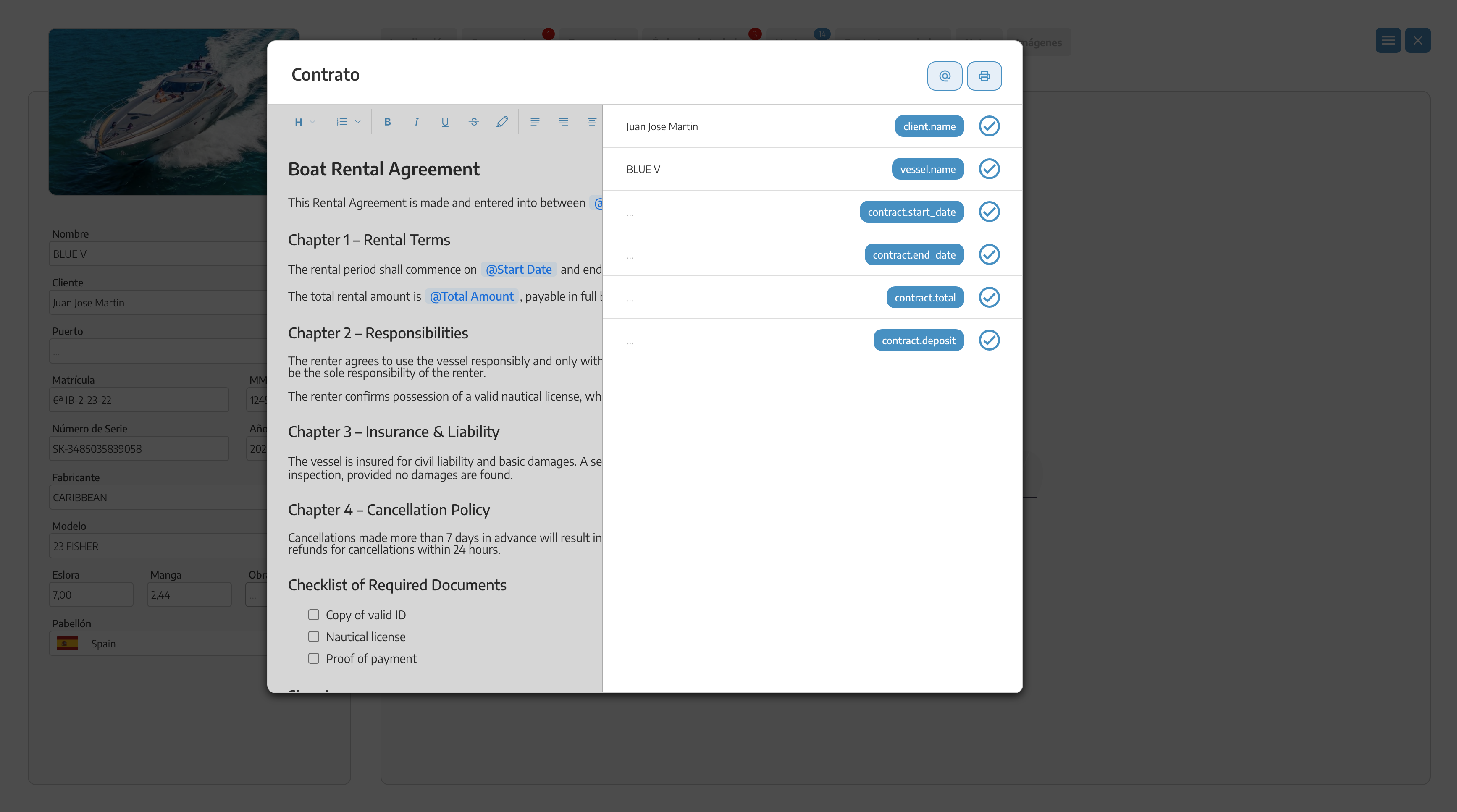Click the @Start Date mention in document
The image size is (1457, 812).
tap(519, 270)
